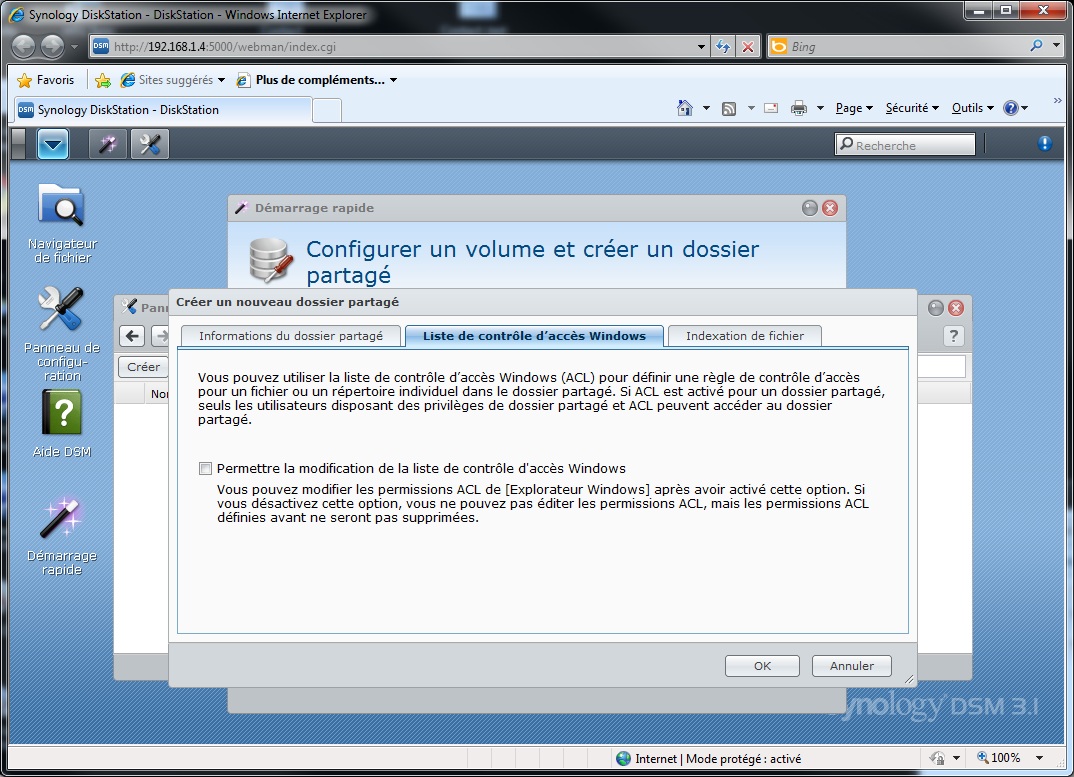Image resolution: width=1074 pixels, height=777 pixels.
Task: Click the blue notification icon in DSM bar
Action: [x=1044, y=143]
